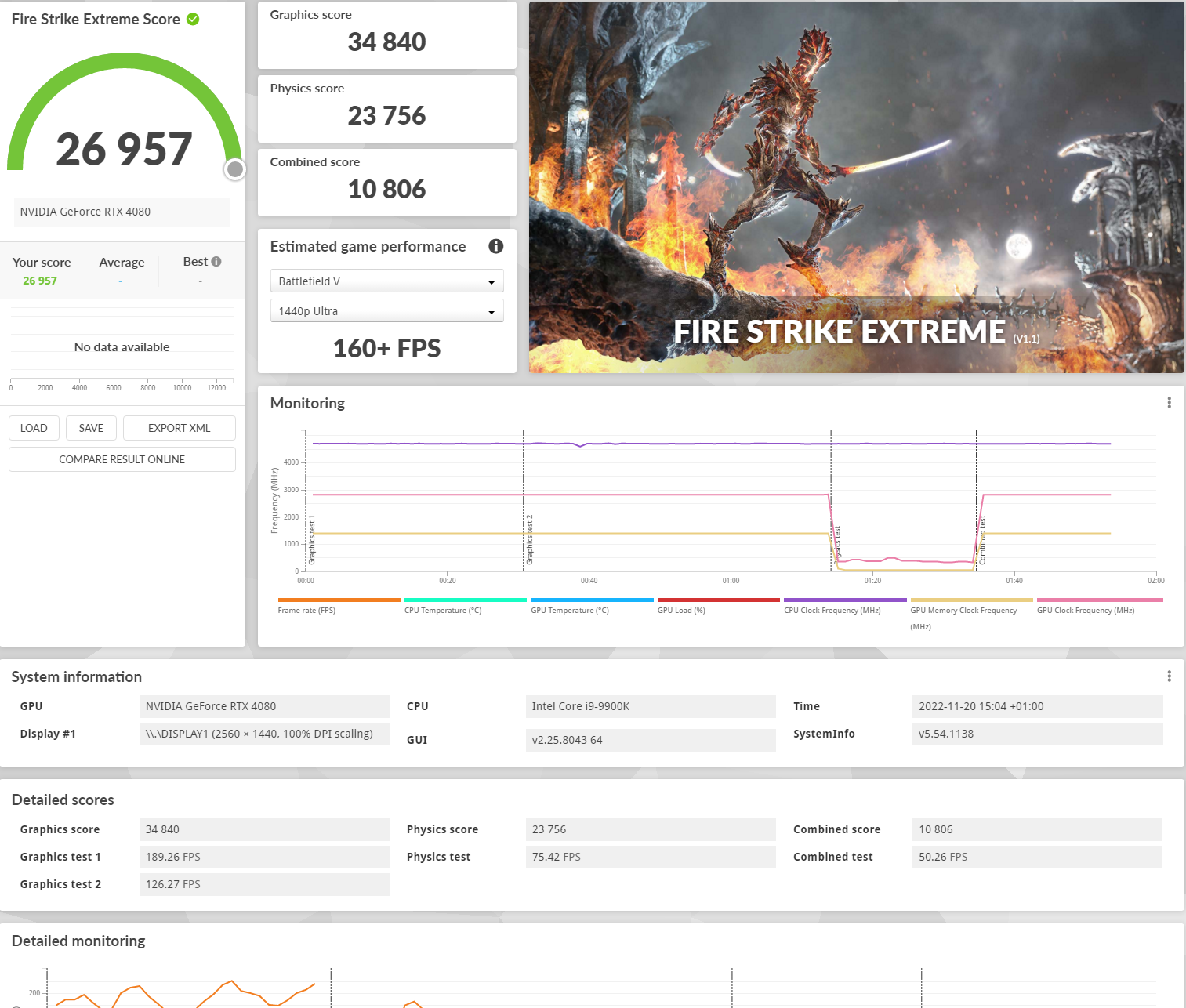The image size is (1186, 1008).
Task: Click the Time value 2022-11-20 15:04
Action: [1038, 706]
